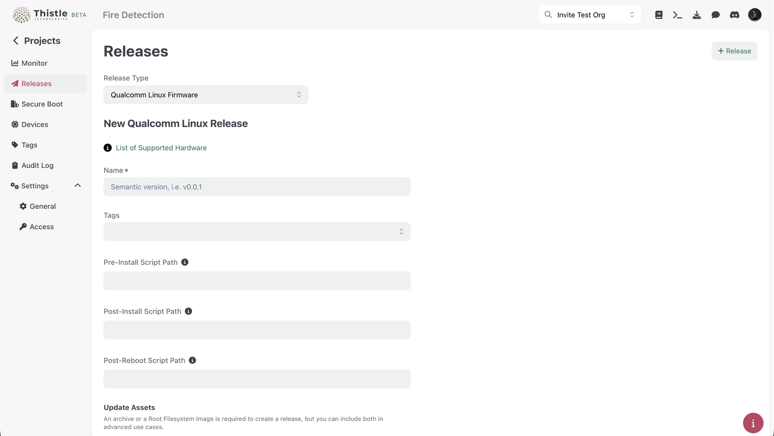Open the documentation book icon

point(658,15)
